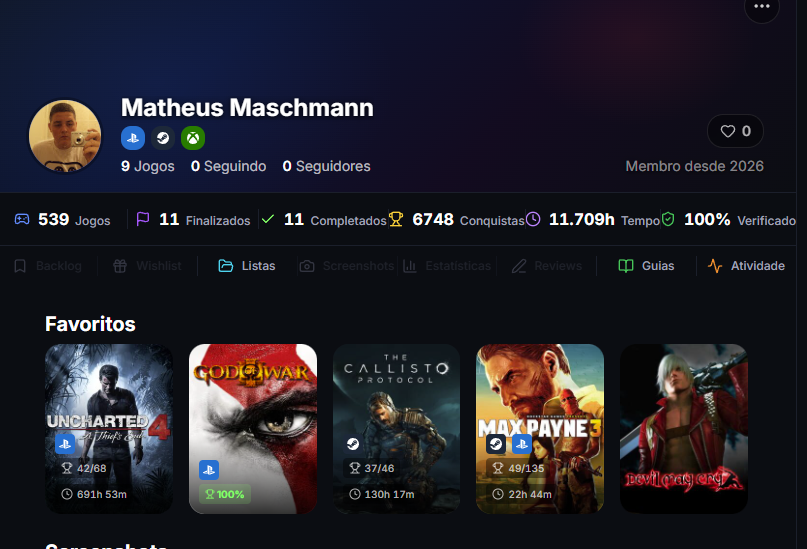Screen dimensions: 807x549
Task: Click the flag icon beside Finalizados
Action: click(x=143, y=219)
